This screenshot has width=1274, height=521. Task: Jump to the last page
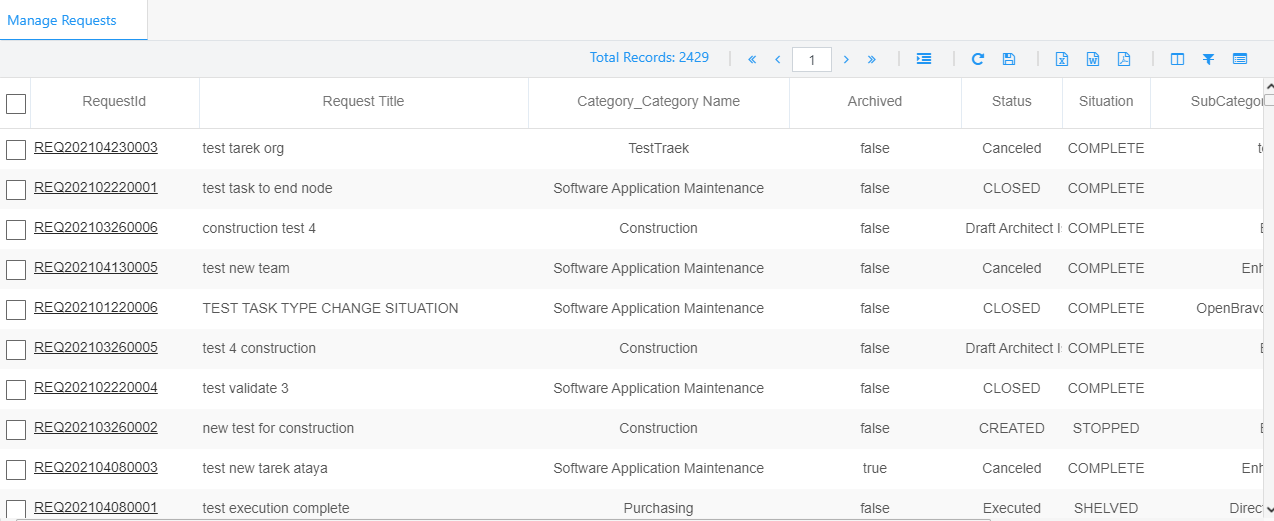coord(872,59)
